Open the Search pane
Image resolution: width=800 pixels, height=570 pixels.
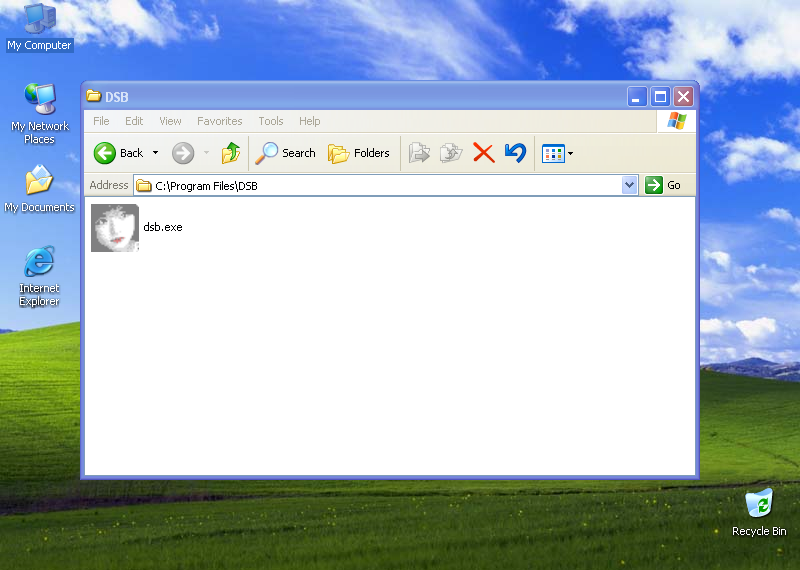286,153
